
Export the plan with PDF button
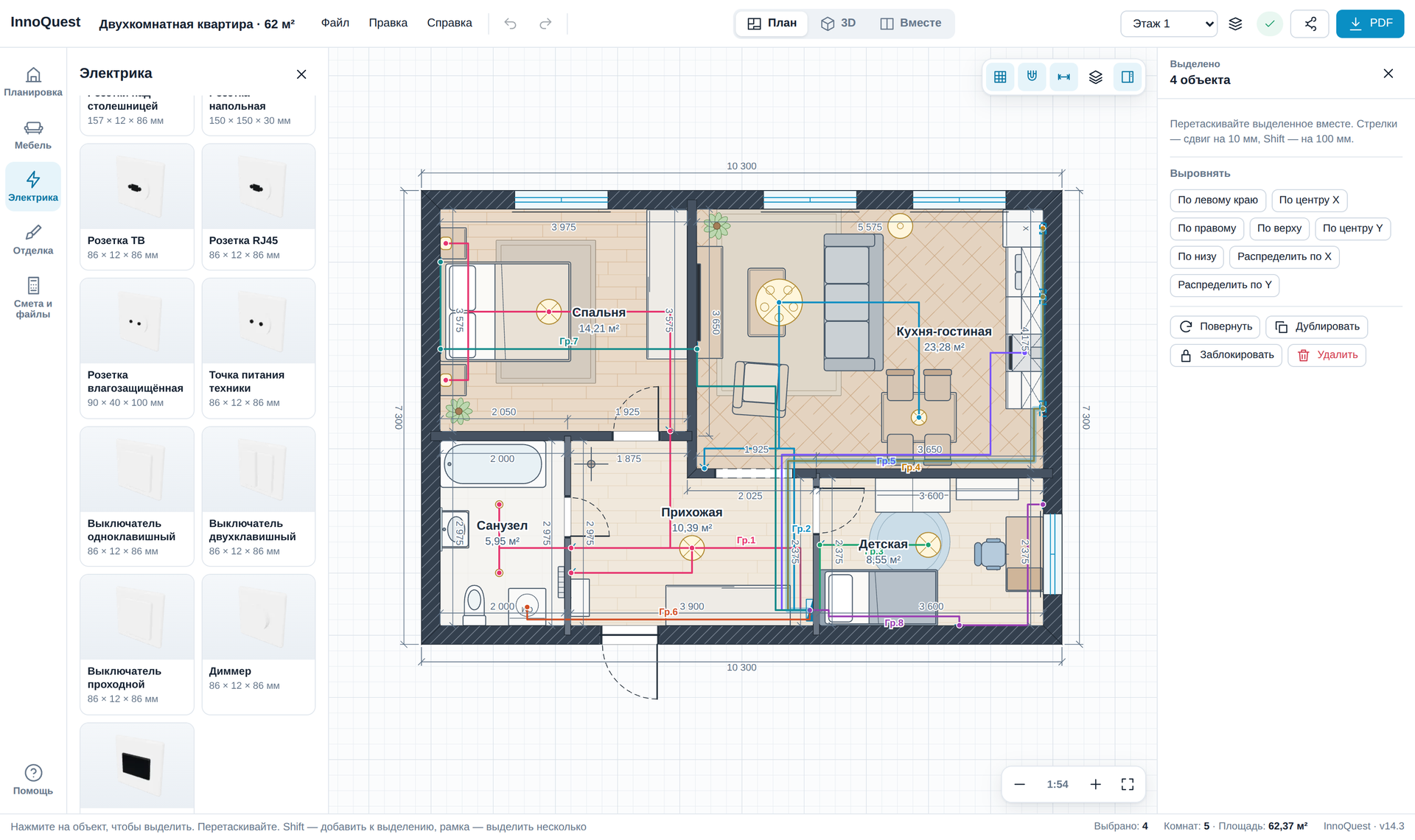click(1370, 24)
